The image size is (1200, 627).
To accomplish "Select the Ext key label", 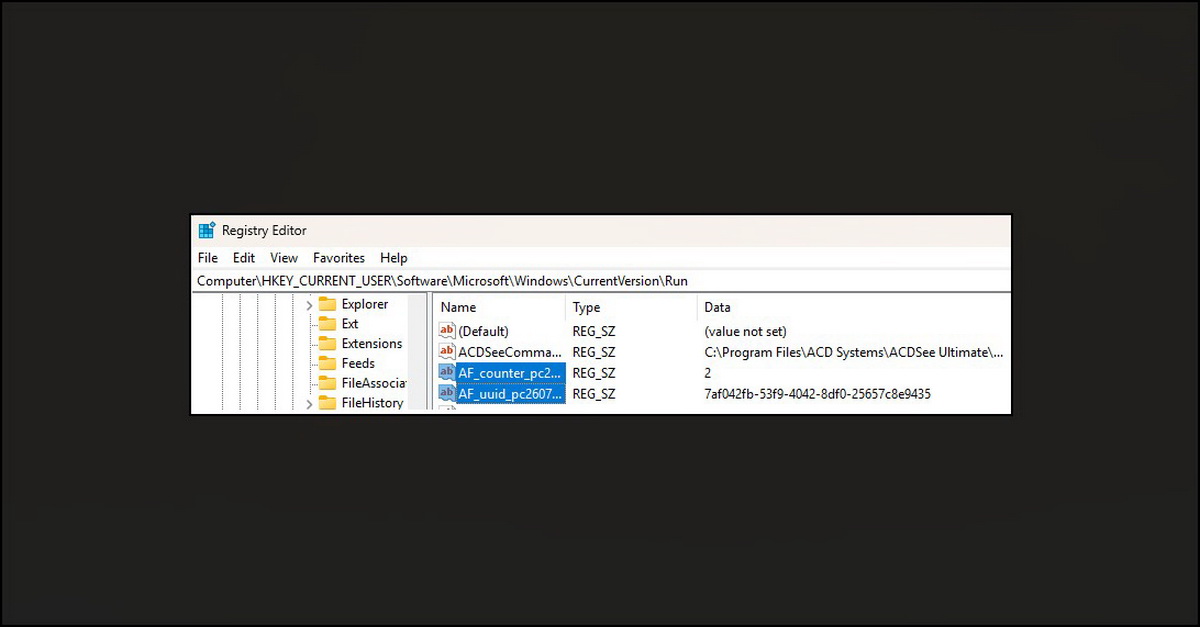I will 350,324.
